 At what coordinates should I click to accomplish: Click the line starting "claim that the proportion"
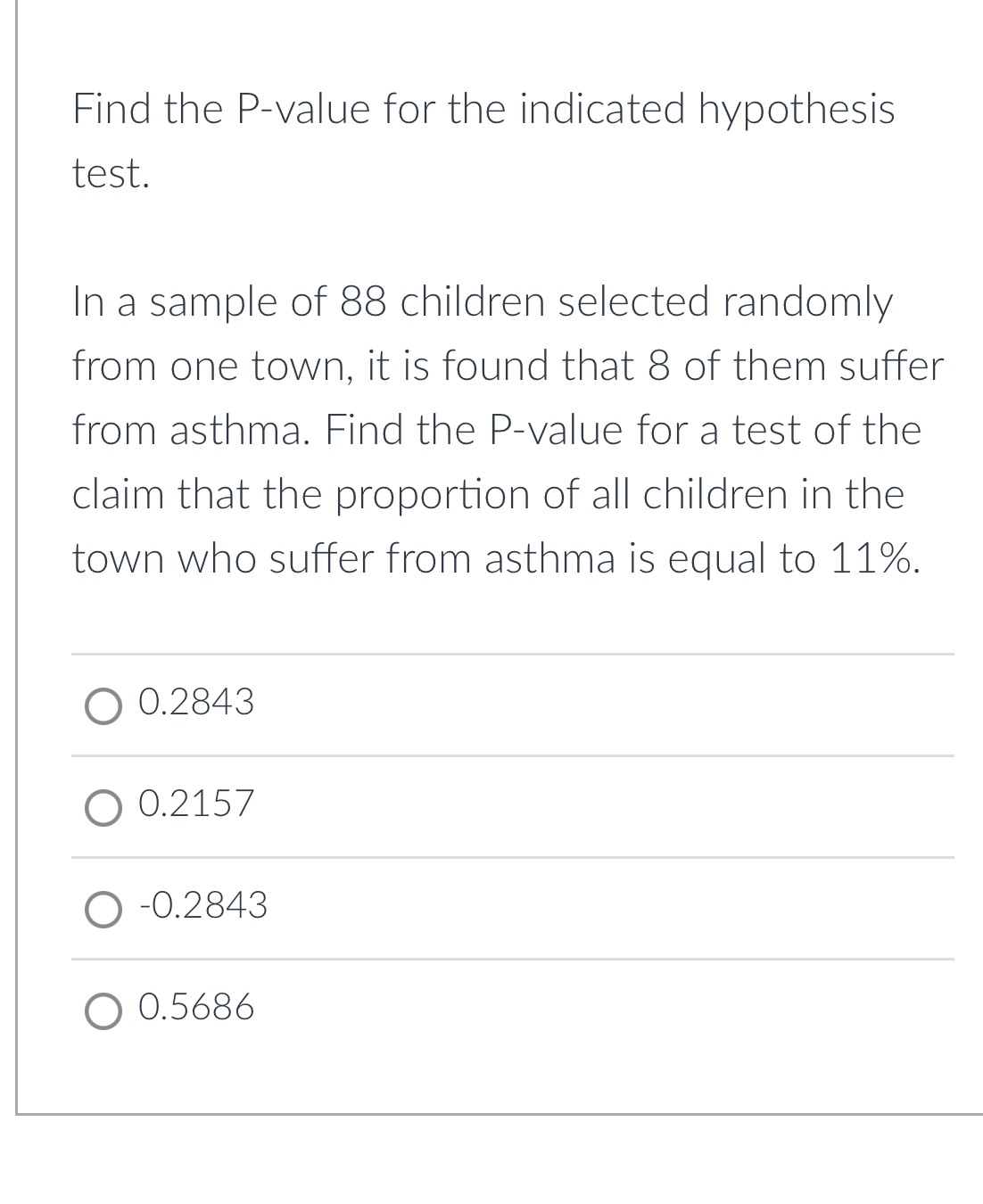click(488, 495)
